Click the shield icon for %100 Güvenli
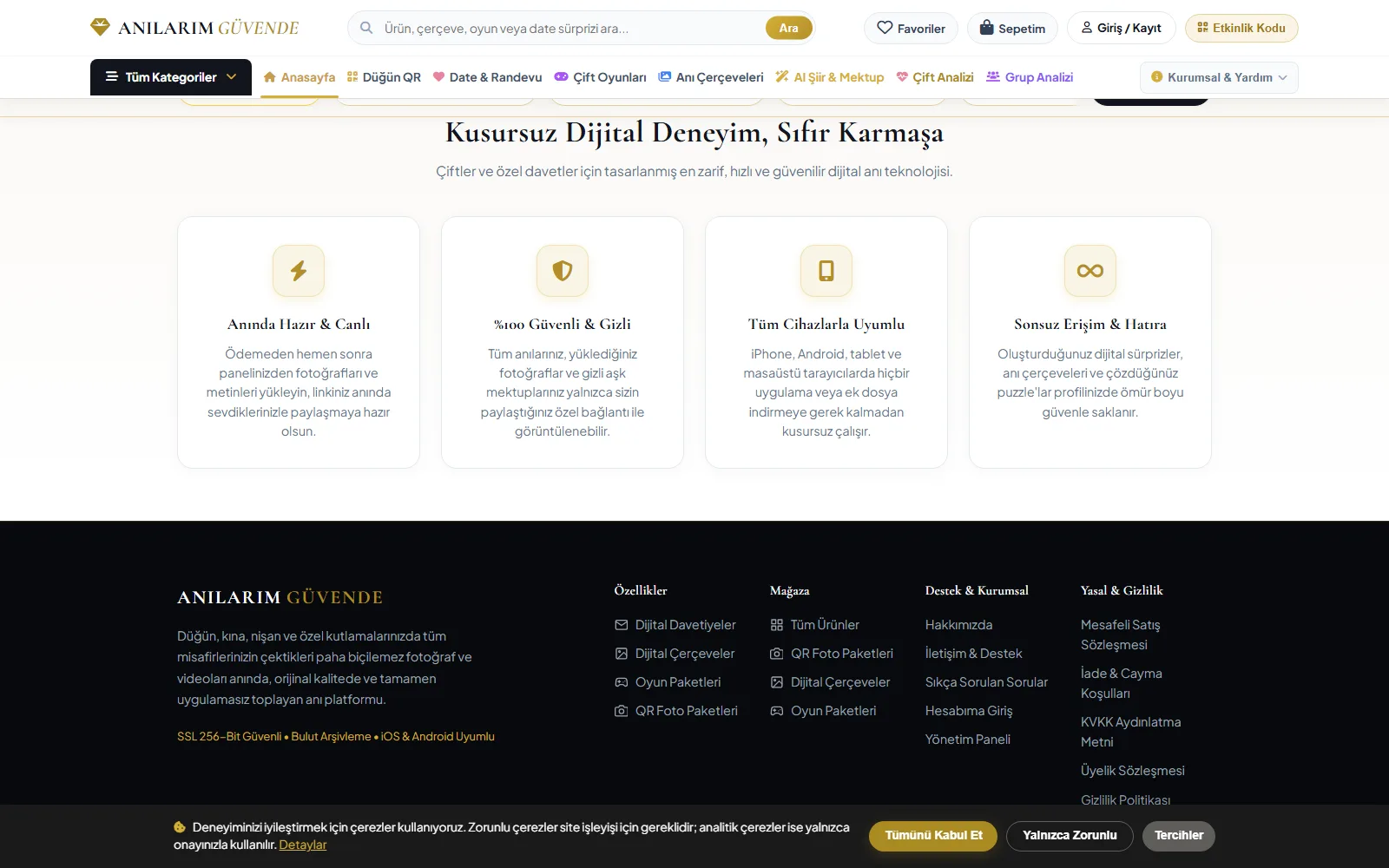Screen dimensions: 1389x868 coord(563,271)
